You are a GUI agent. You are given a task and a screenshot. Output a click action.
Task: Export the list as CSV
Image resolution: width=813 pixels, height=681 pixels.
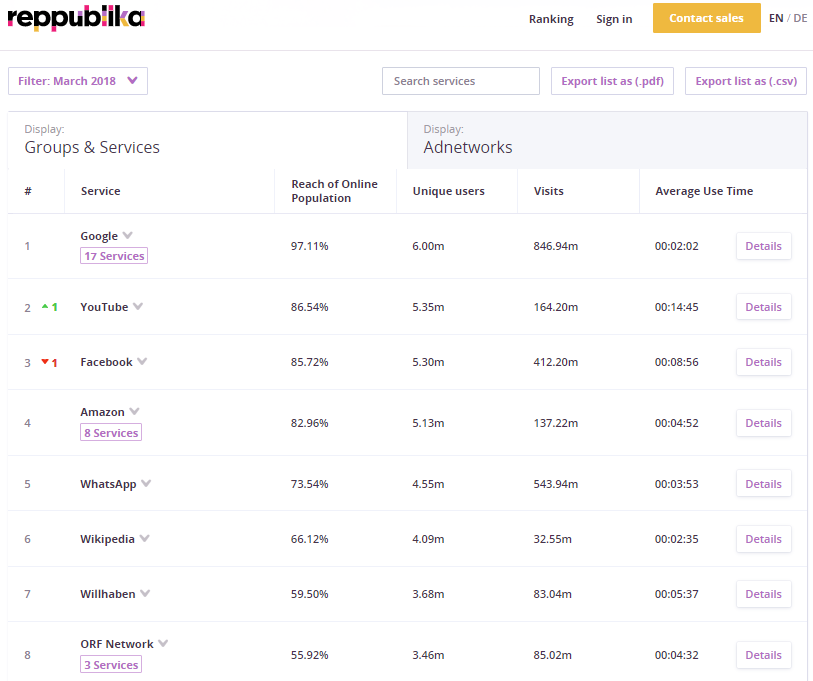[x=746, y=81]
